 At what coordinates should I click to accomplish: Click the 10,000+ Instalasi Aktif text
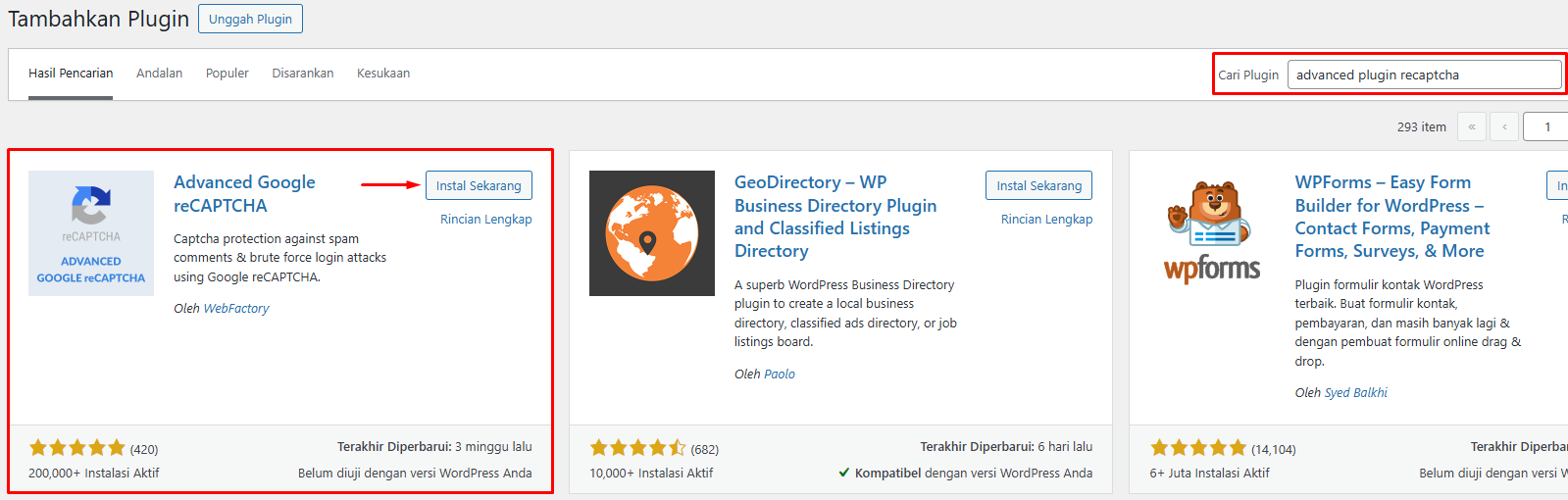coord(651,473)
